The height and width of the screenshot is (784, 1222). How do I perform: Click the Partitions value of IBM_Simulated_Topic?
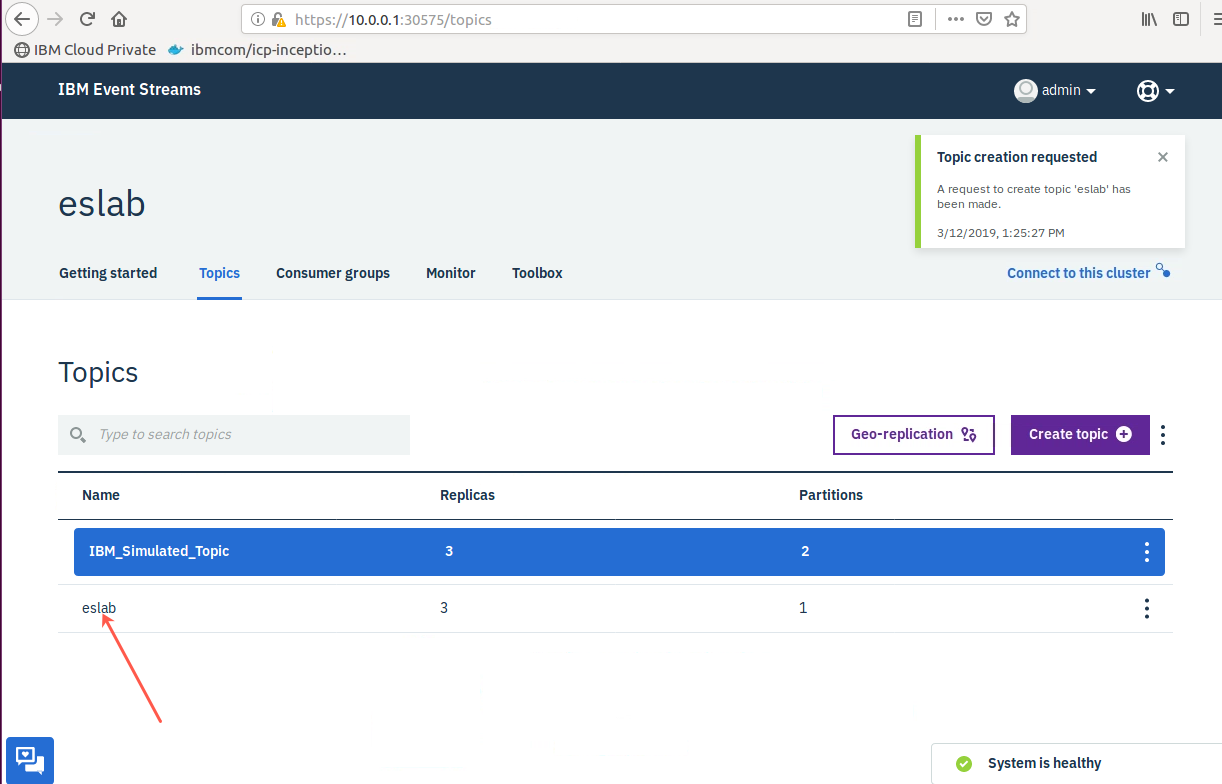[805, 551]
